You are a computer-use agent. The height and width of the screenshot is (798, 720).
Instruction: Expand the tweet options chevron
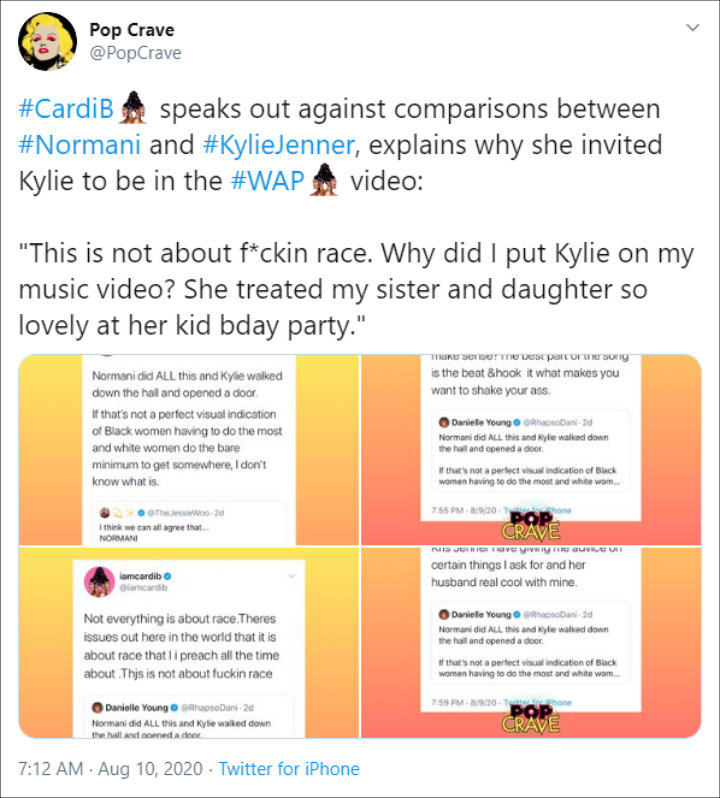tap(693, 27)
